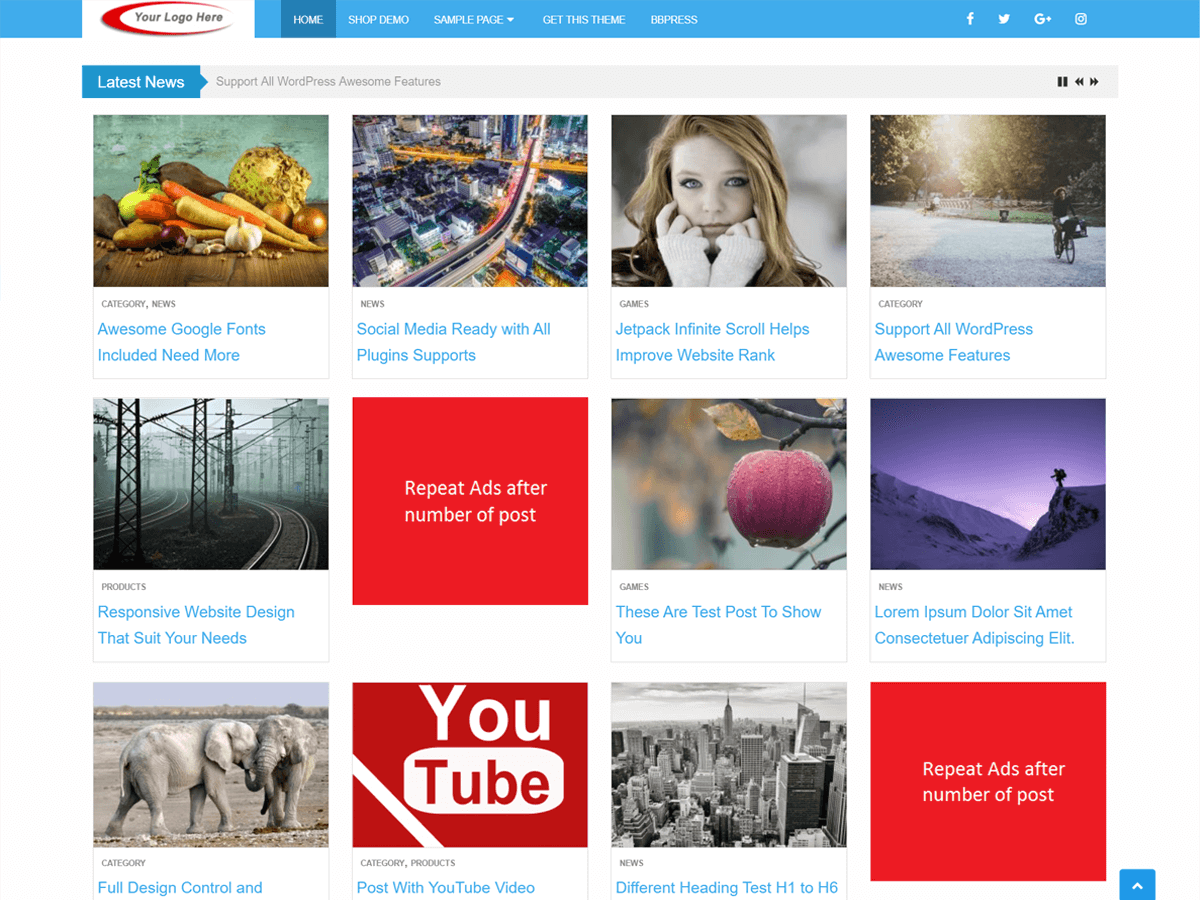Go to the Get This Theme page
Viewport: 1200px width, 900px height.
pyautogui.click(x=584, y=20)
